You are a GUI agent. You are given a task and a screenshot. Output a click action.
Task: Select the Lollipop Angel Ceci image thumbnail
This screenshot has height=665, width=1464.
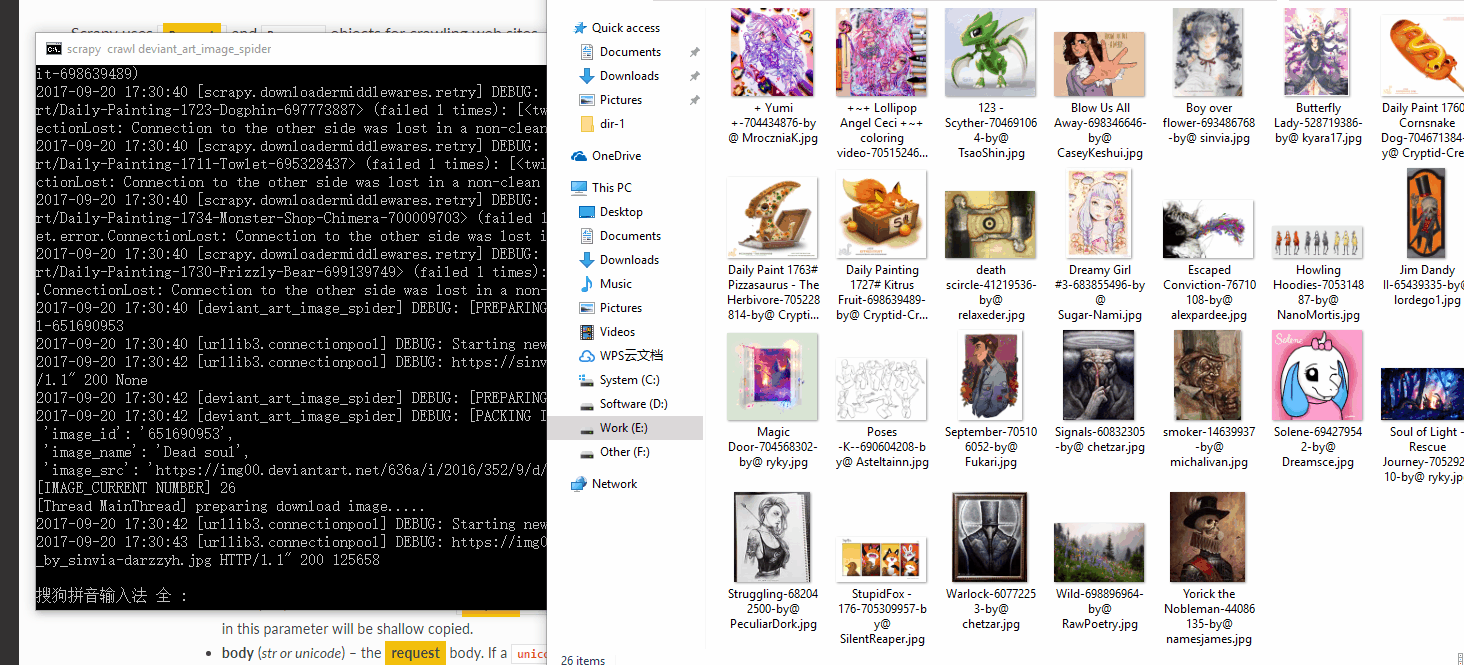pyautogui.click(x=882, y=52)
